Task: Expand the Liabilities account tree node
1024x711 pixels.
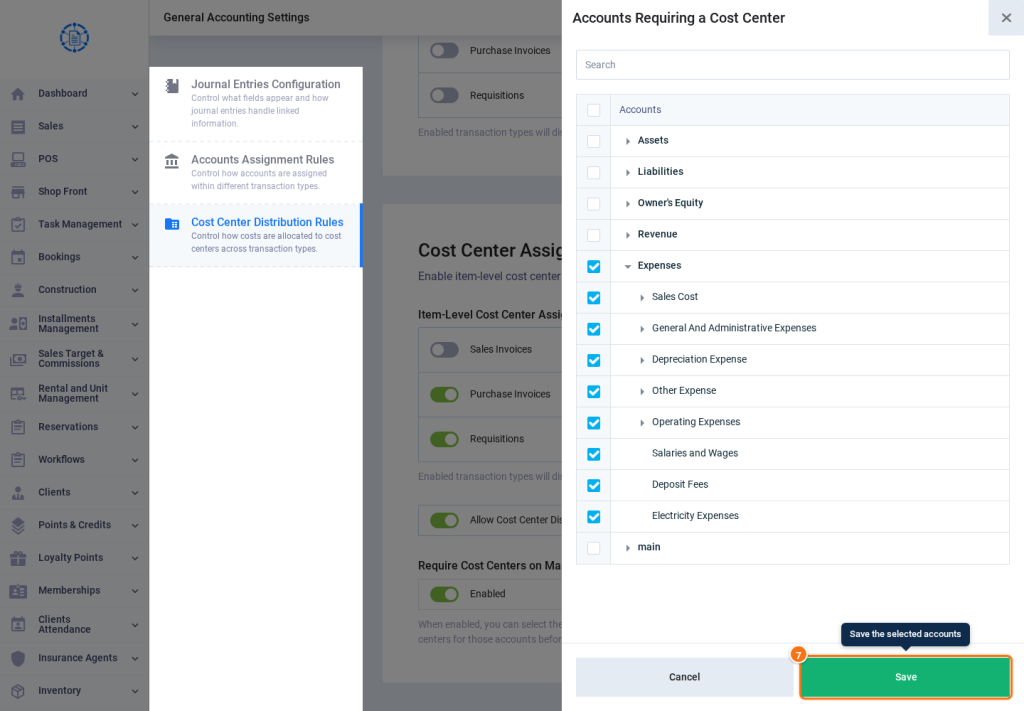Action: click(x=628, y=172)
